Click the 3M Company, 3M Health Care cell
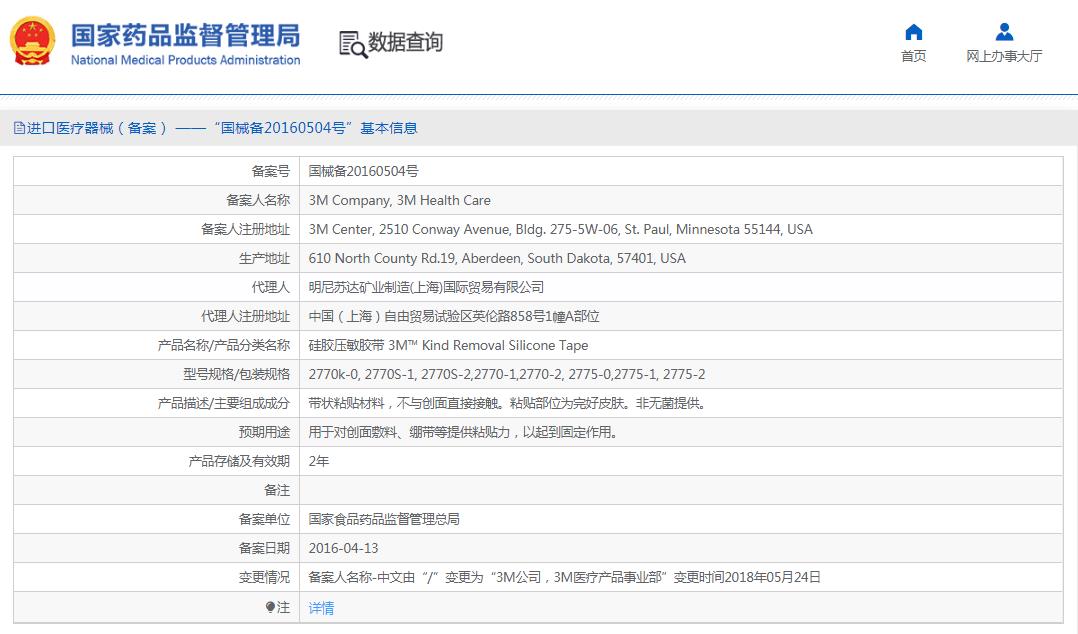Viewport: 1078px width, 634px height. (399, 200)
